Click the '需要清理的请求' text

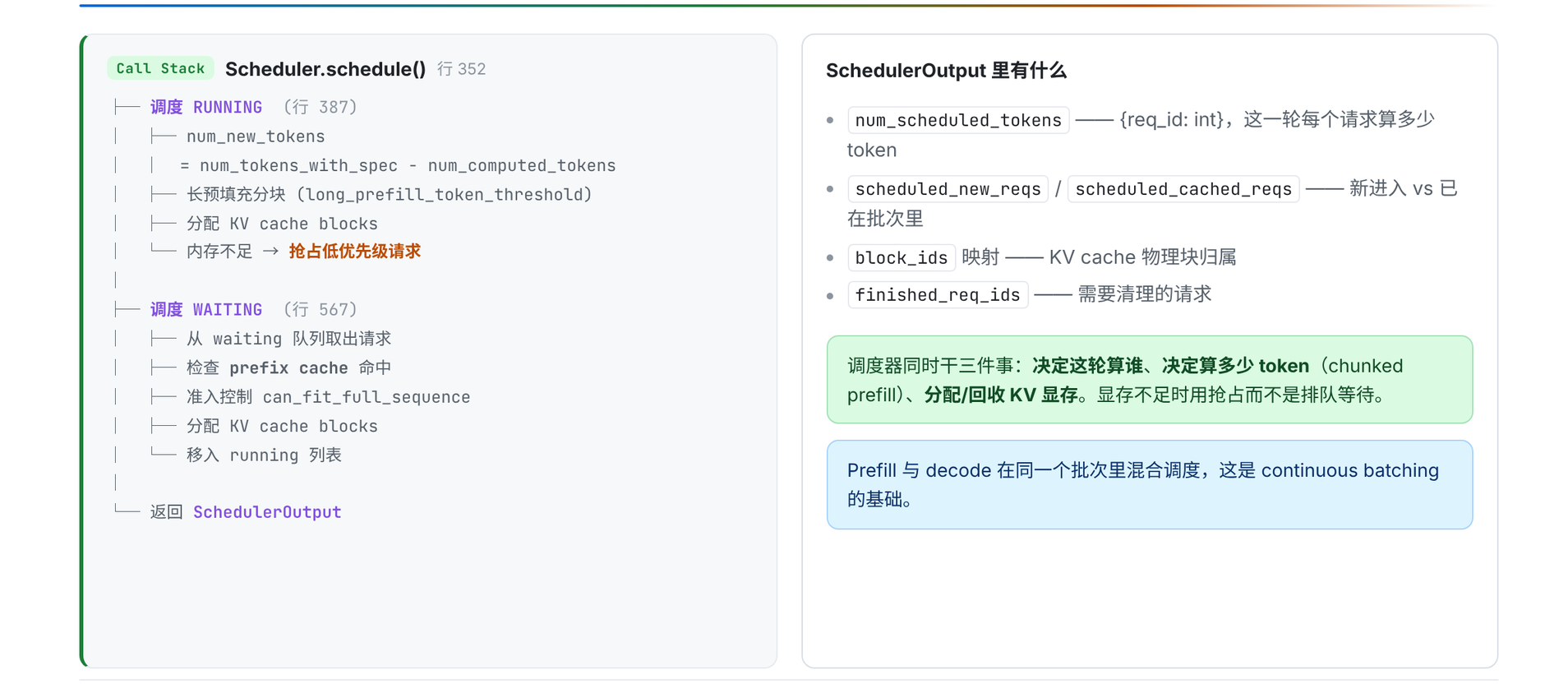point(1145,294)
